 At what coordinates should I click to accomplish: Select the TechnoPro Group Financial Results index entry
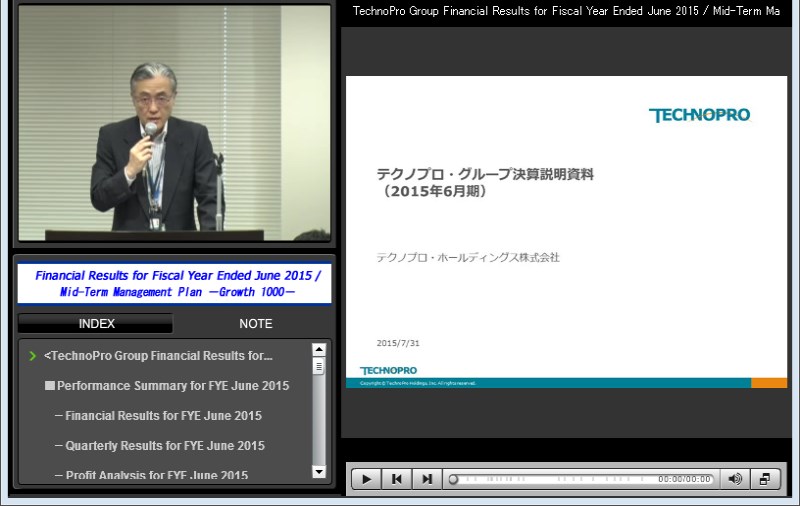158,356
